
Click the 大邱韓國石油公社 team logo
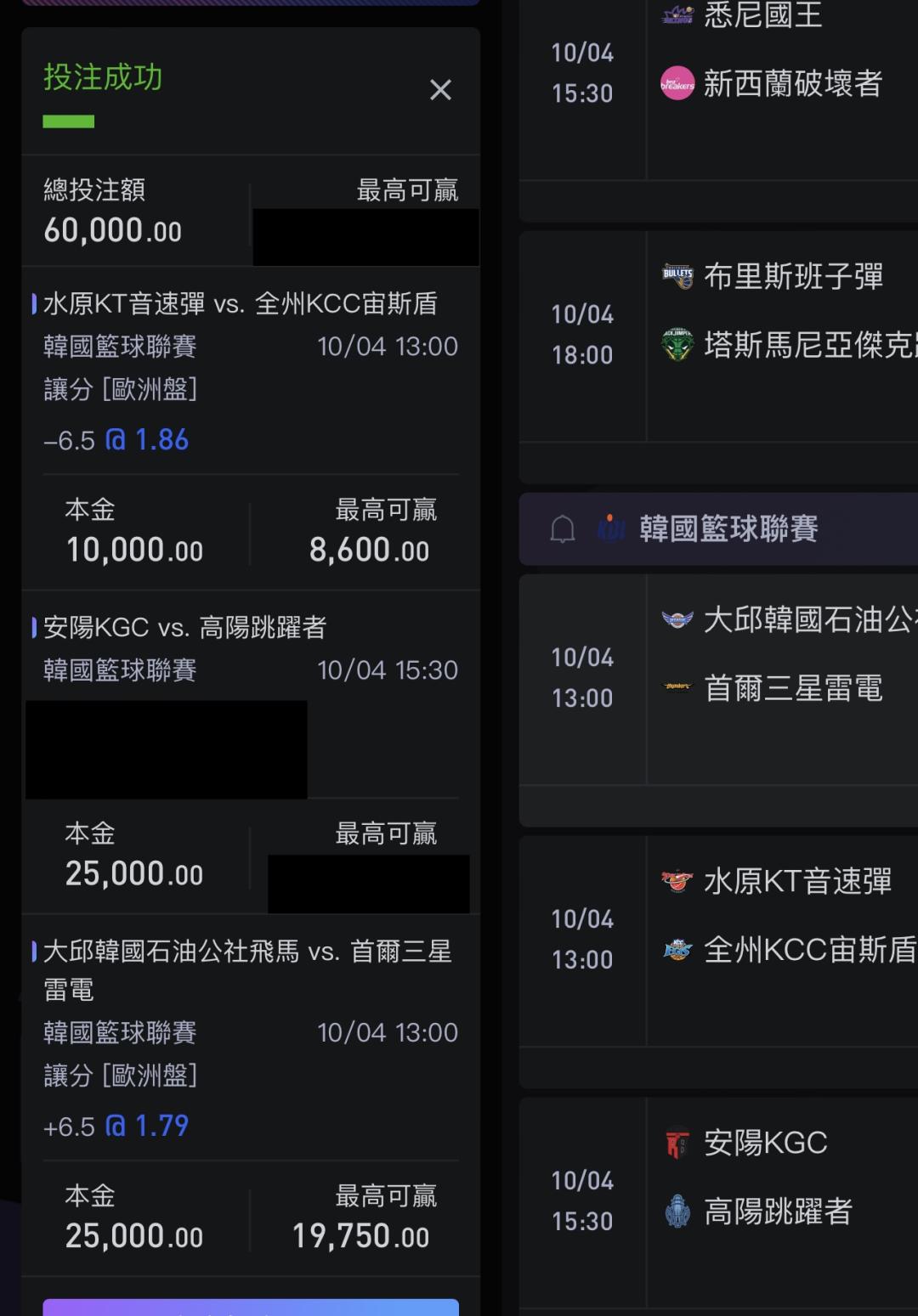click(677, 619)
